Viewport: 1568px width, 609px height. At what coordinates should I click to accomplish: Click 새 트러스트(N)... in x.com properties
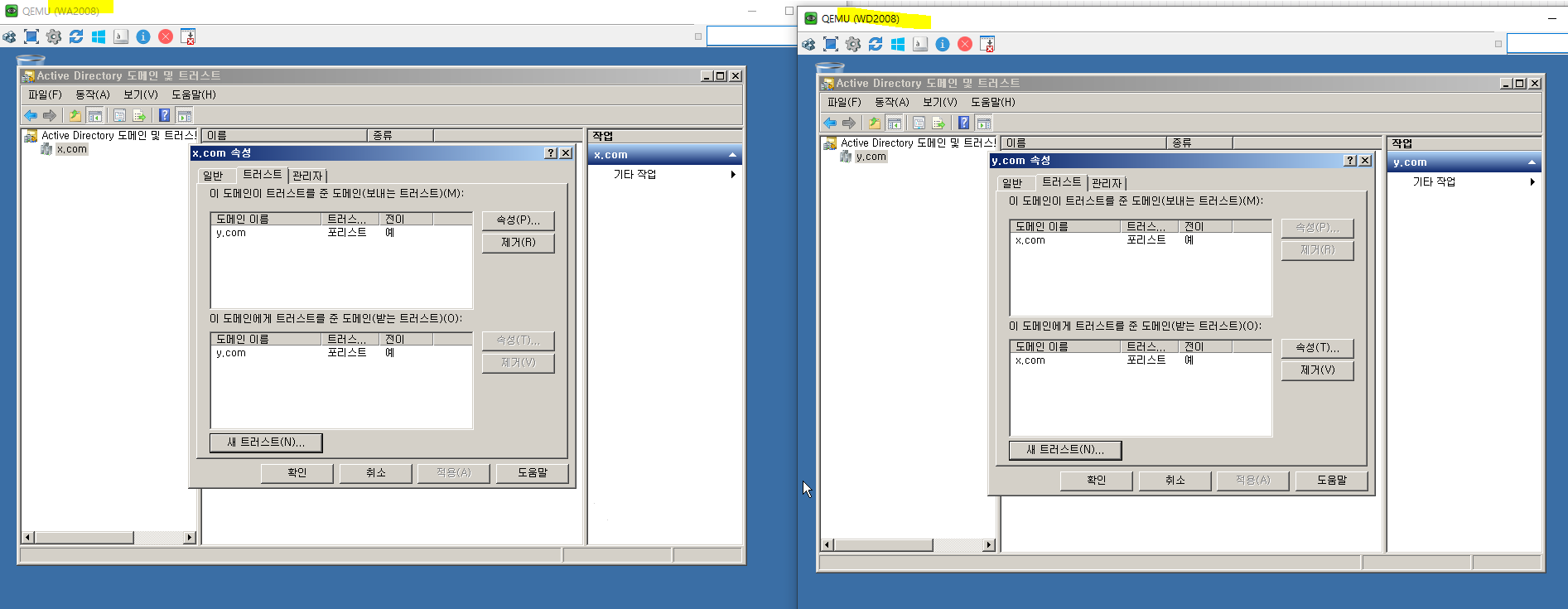coord(266,442)
